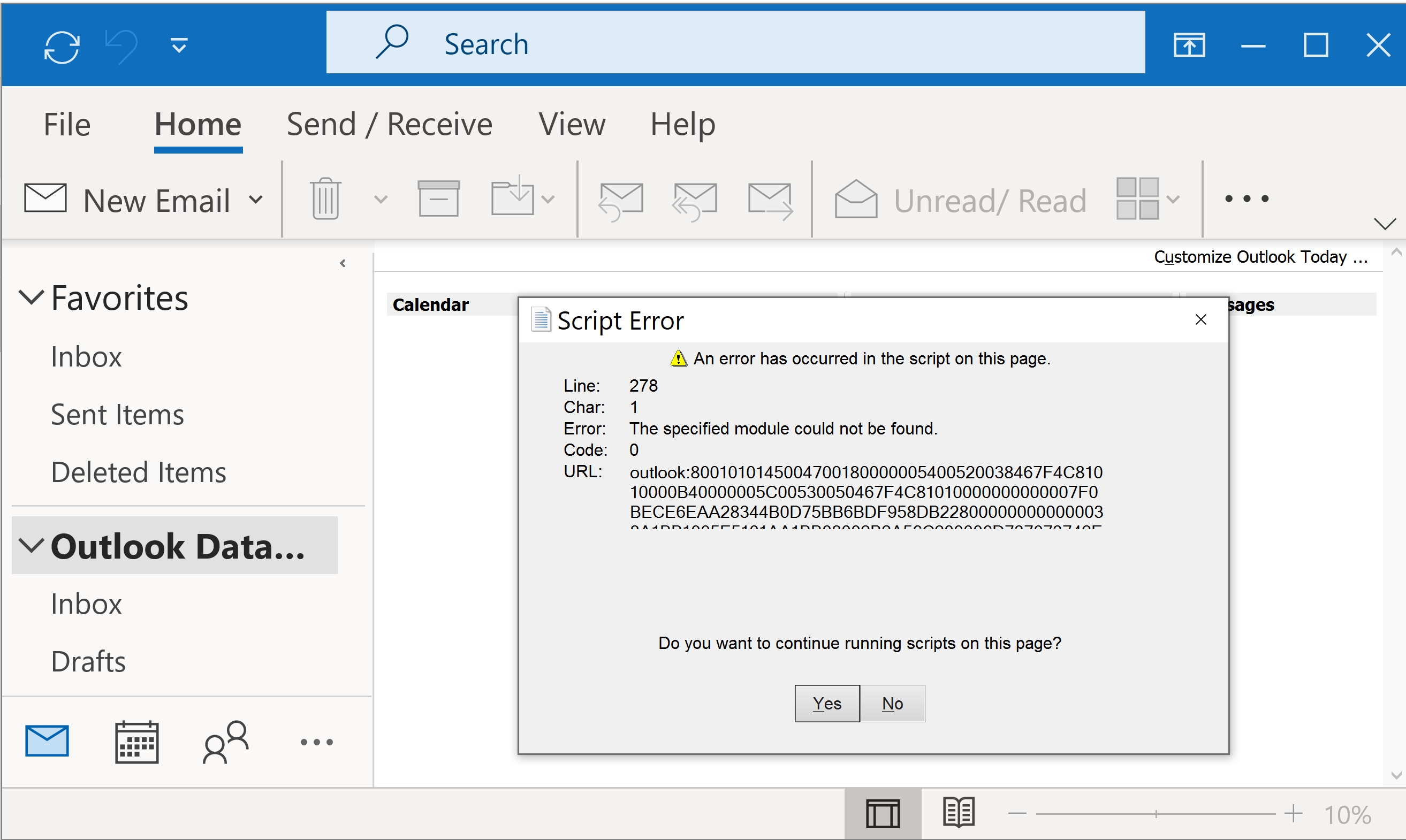The height and width of the screenshot is (840, 1406).
Task: Open Customize Outlook Today link
Action: click(x=1259, y=256)
